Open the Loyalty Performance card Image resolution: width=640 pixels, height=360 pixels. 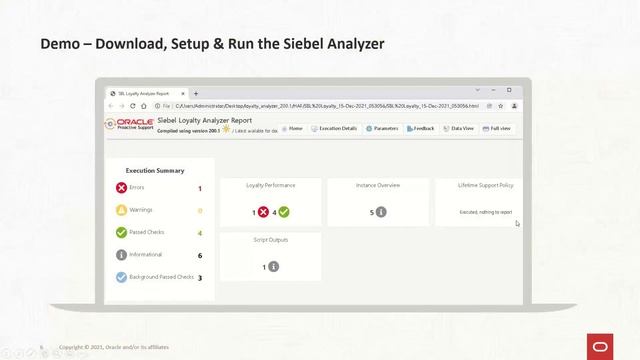271,202
